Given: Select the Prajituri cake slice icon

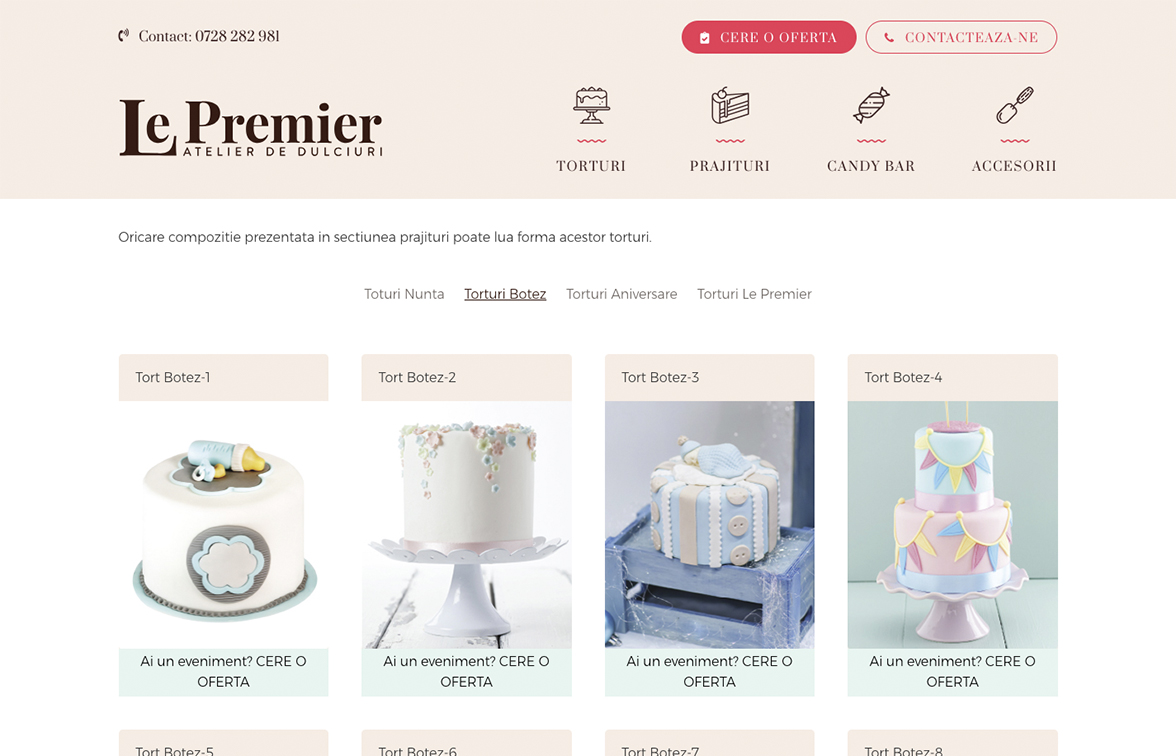Looking at the screenshot, I should pyautogui.click(x=730, y=106).
